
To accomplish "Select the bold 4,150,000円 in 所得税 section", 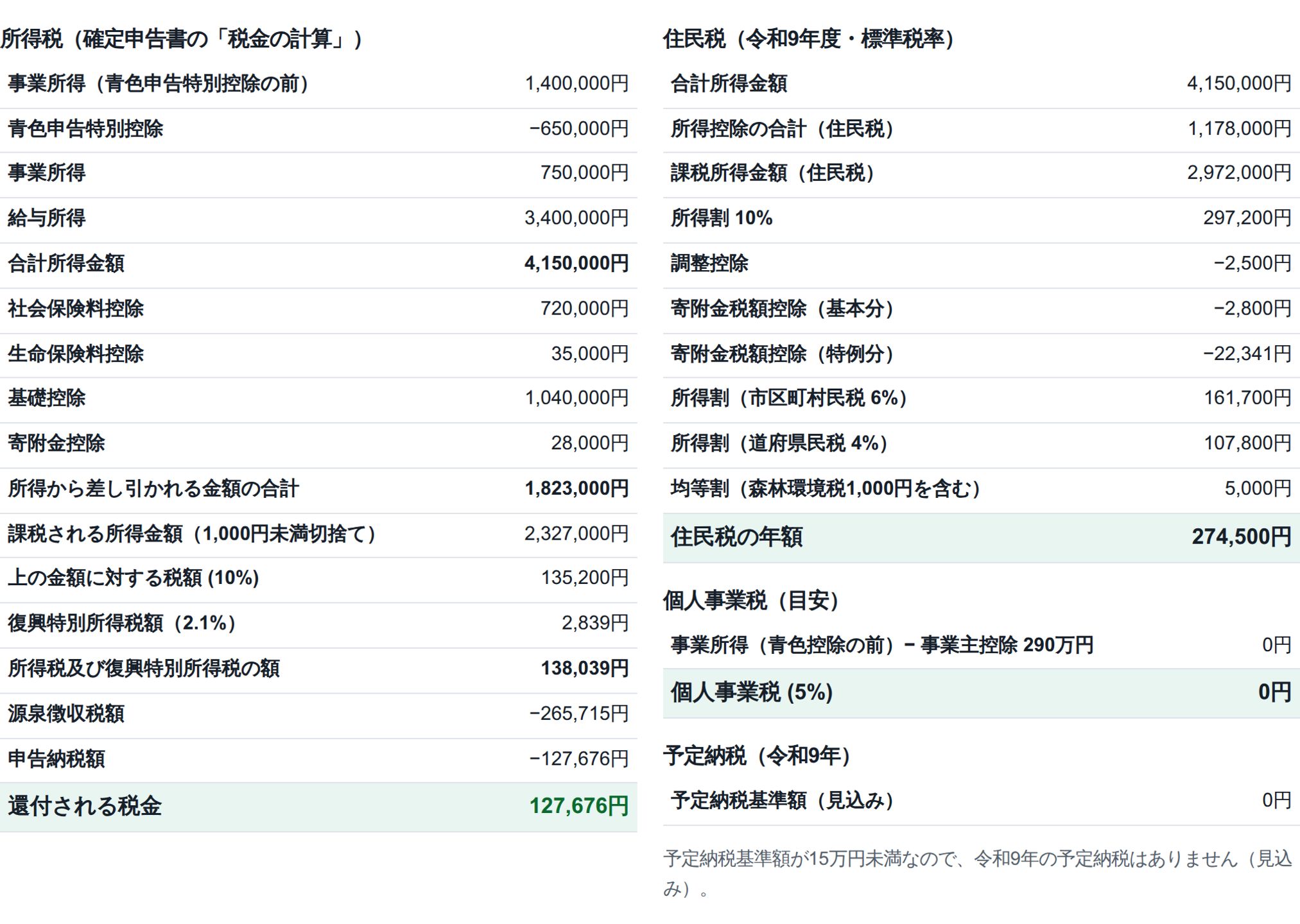I will [576, 263].
